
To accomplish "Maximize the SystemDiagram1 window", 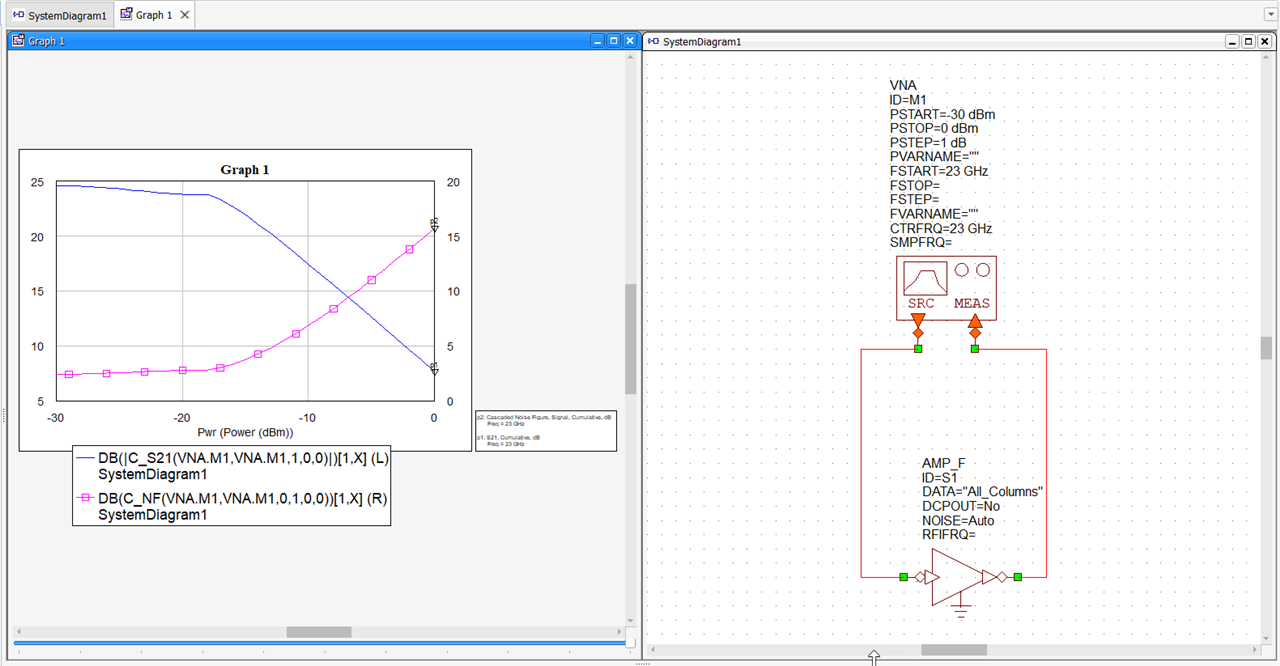I will (x=1248, y=41).
